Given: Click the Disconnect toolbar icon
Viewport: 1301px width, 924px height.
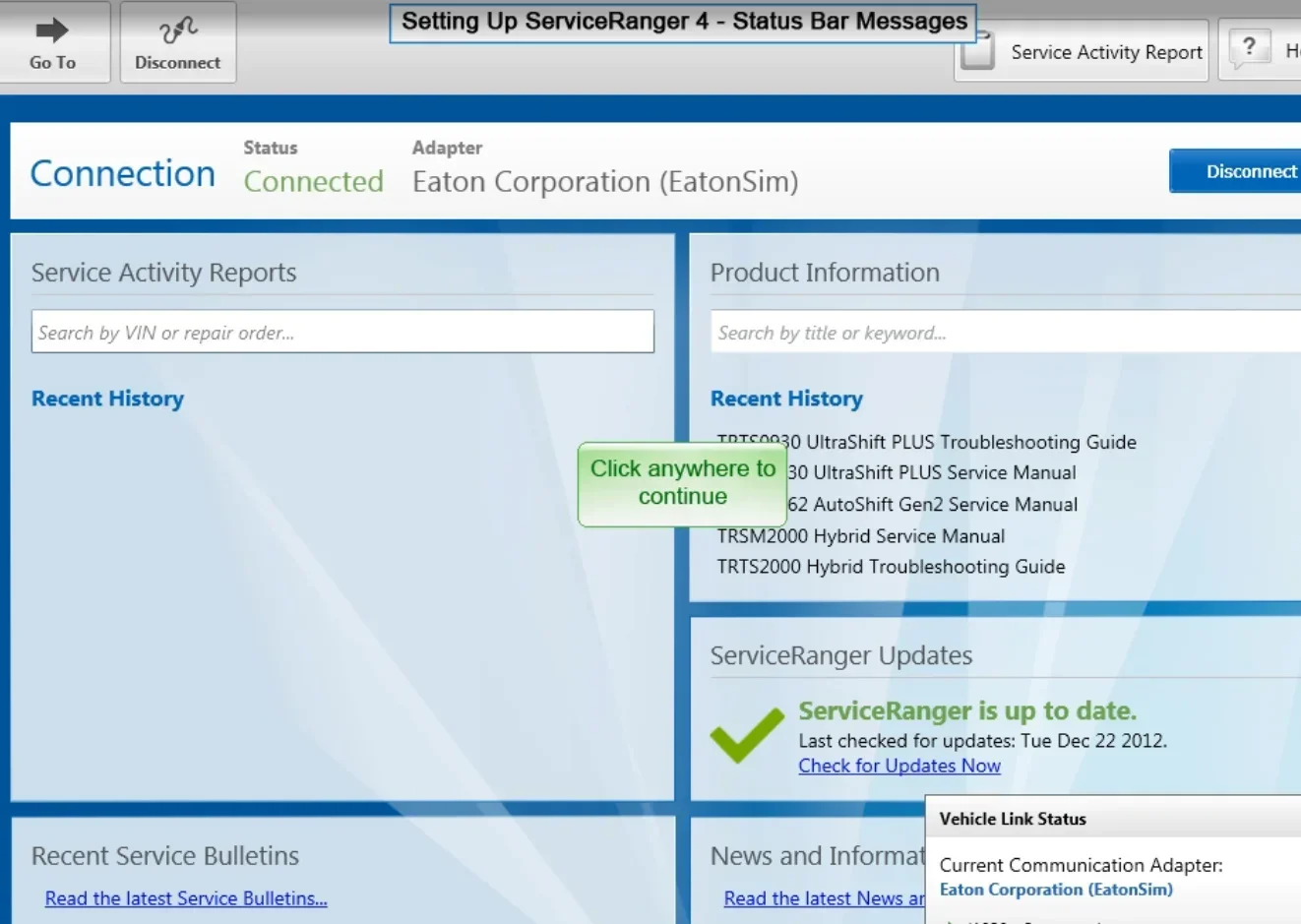Looking at the screenshot, I should (178, 42).
